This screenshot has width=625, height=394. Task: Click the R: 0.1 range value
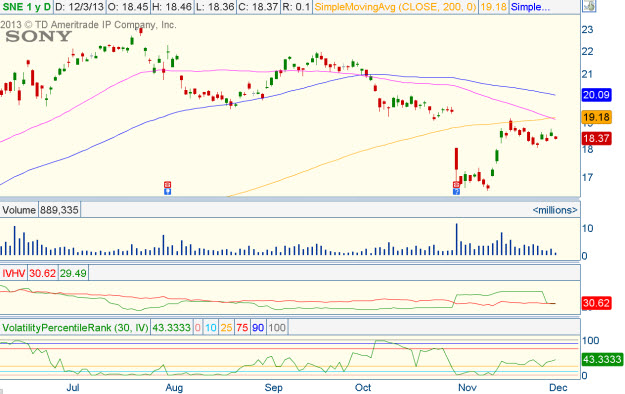(296, 7)
